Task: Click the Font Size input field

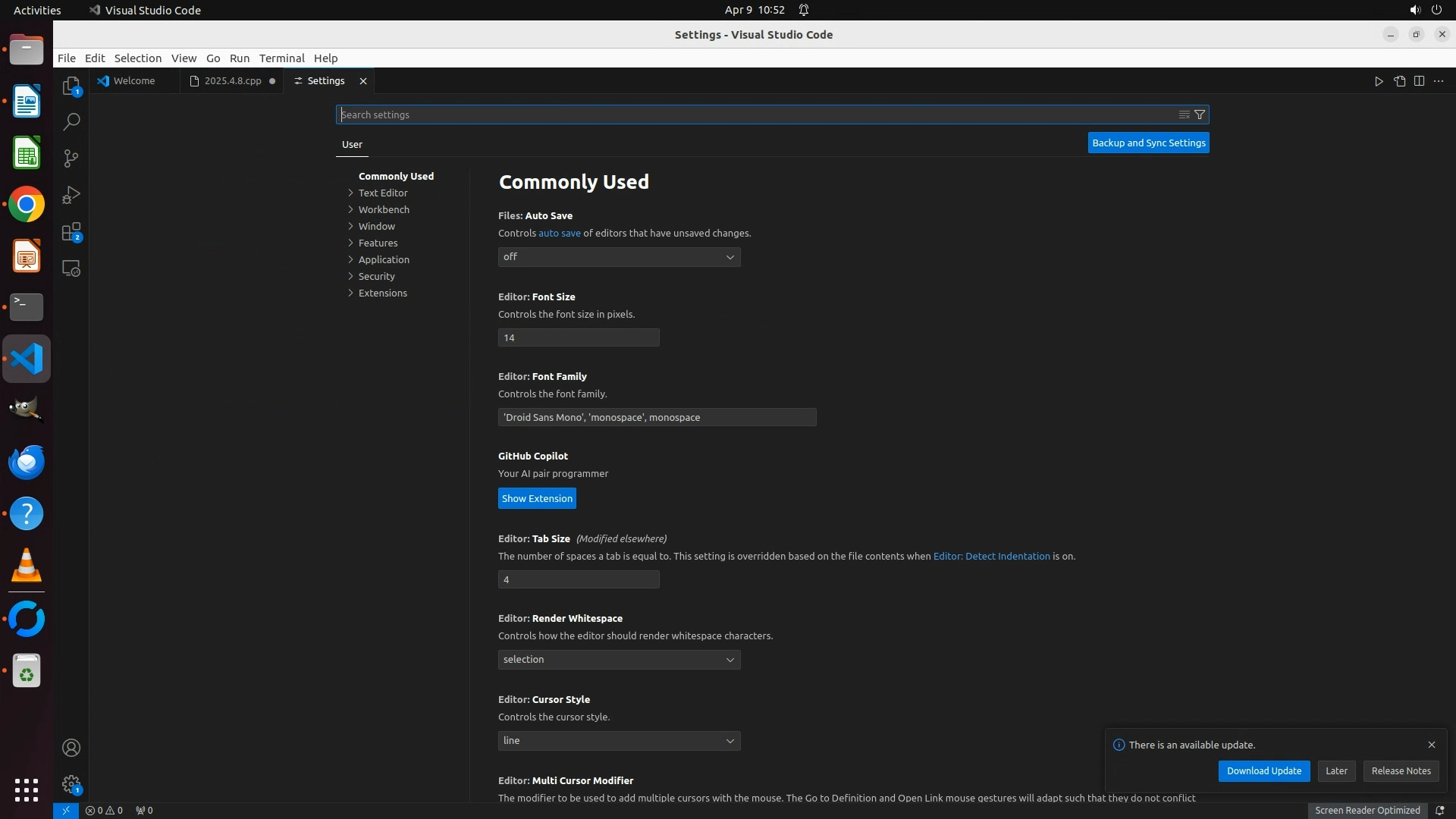Action: (578, 337)
